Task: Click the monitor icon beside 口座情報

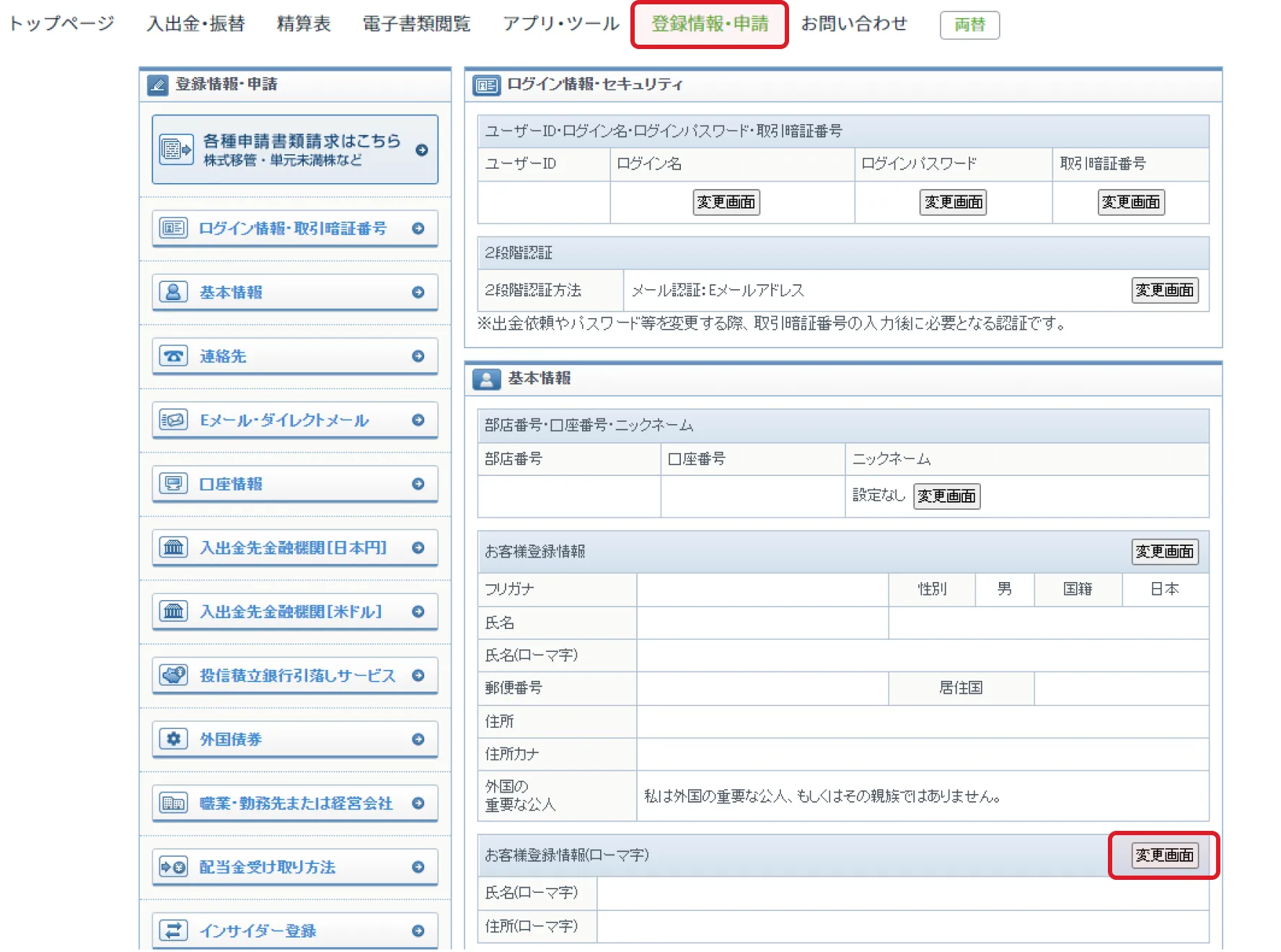Action: 173,483
